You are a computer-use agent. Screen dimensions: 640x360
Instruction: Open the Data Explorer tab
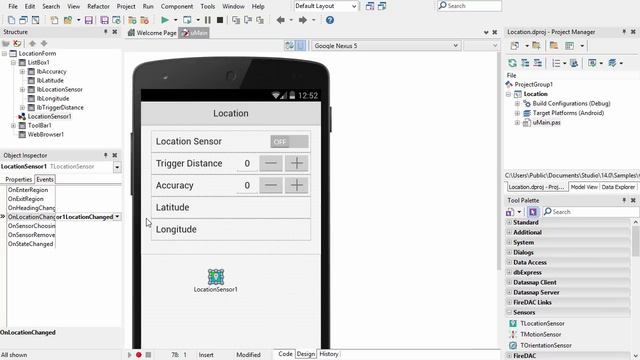click(x=618, y=187)
